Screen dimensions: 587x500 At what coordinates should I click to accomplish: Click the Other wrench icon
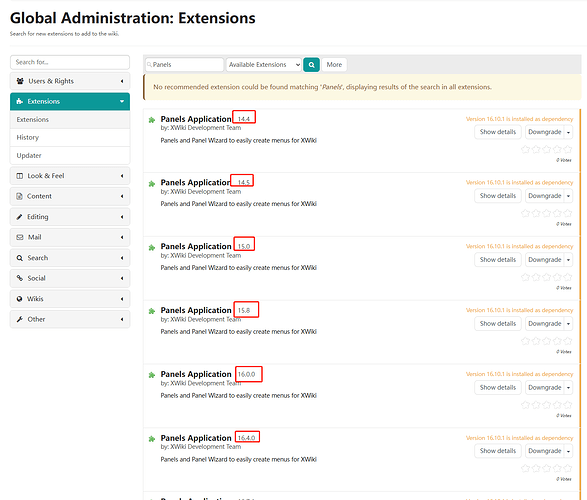20,319
